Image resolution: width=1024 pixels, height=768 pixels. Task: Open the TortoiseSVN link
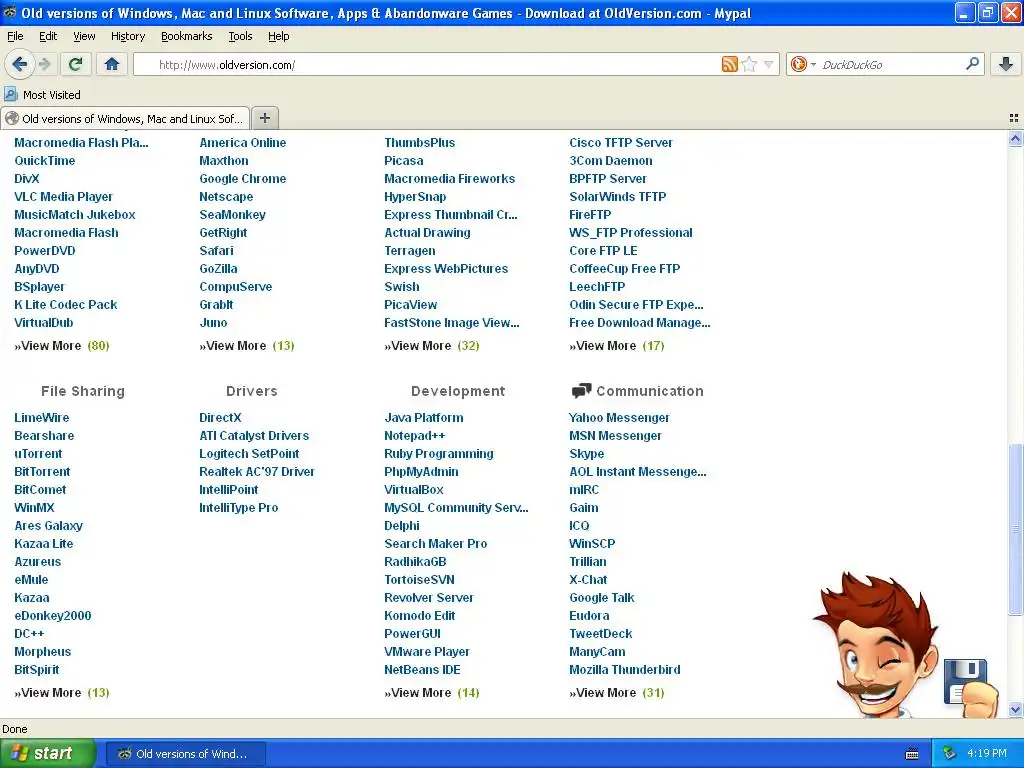click(x=419, y=579)
